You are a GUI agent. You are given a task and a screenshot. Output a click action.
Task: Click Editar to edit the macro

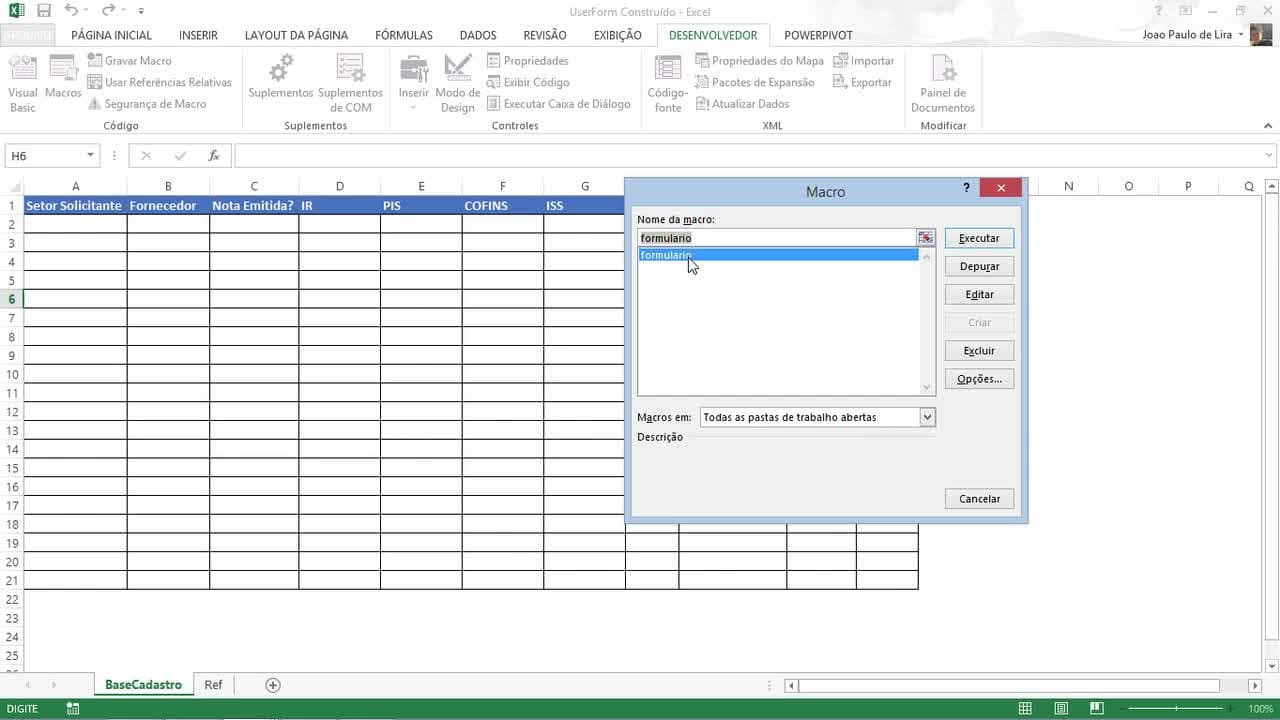coord(979,294)
